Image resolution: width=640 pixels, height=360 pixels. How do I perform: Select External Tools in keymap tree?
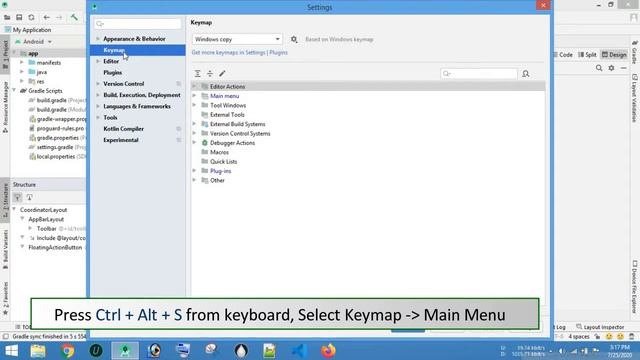pos(227,115)
